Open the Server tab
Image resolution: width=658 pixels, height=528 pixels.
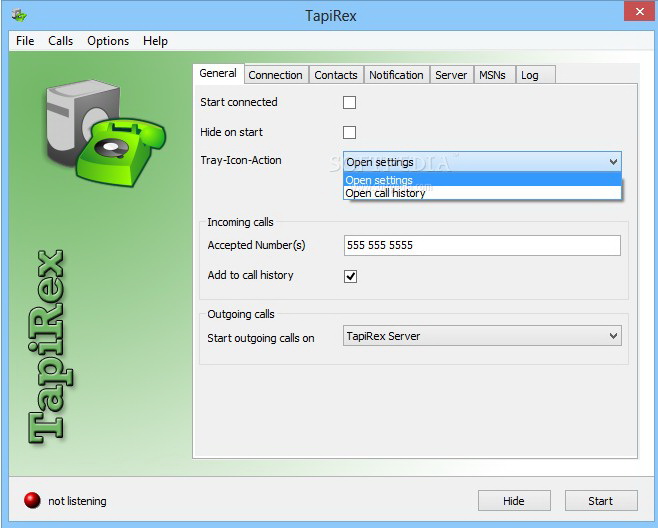pos(451,75)
